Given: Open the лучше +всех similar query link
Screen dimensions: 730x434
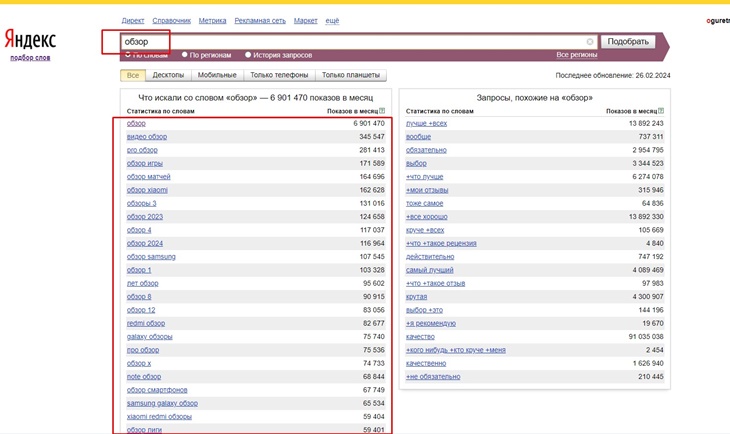Looking at the screenshot, I should pos(426,123).
